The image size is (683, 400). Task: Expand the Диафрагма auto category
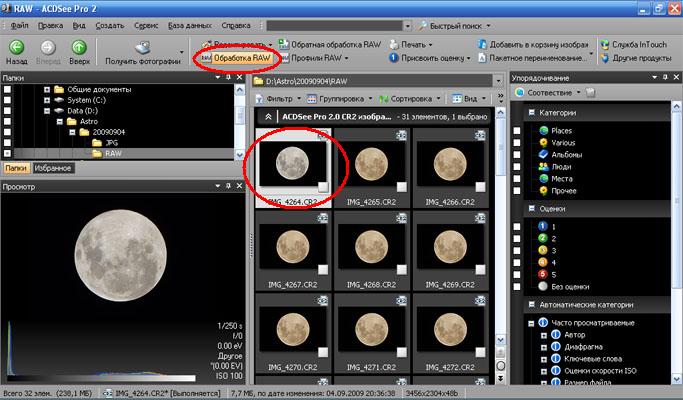click(544, 347)
